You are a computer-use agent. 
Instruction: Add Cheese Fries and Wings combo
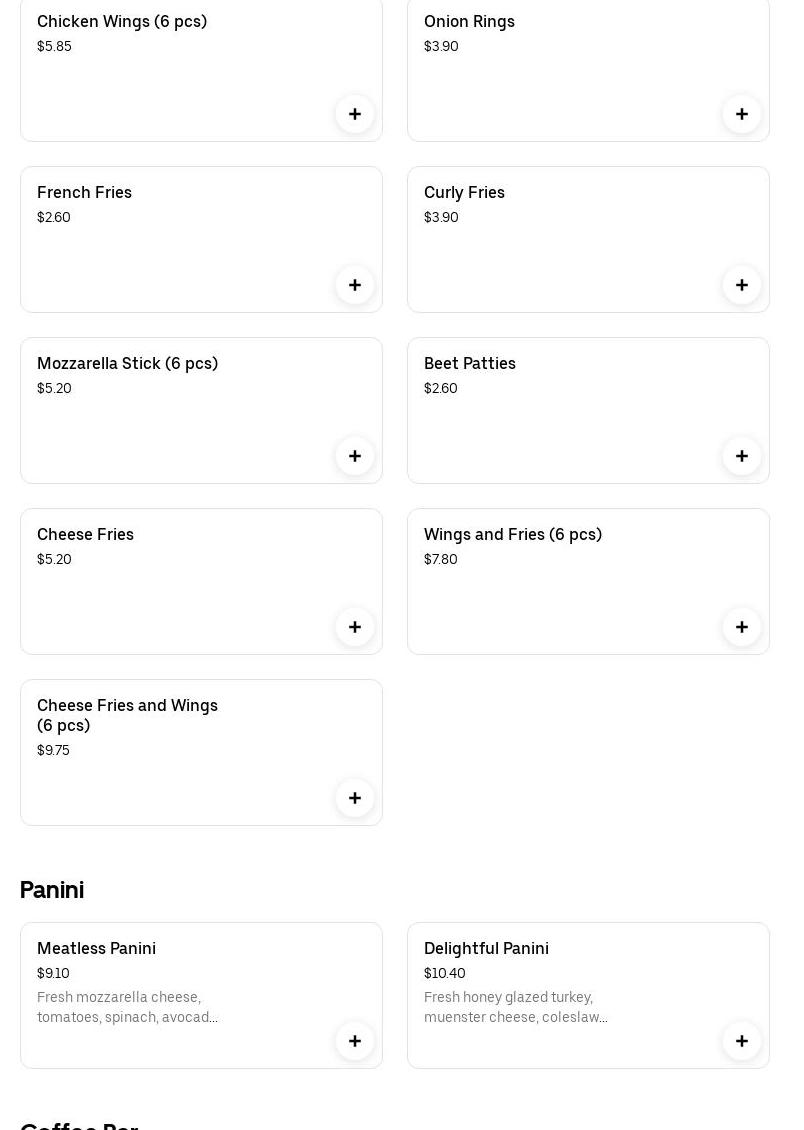pos(355,798)
